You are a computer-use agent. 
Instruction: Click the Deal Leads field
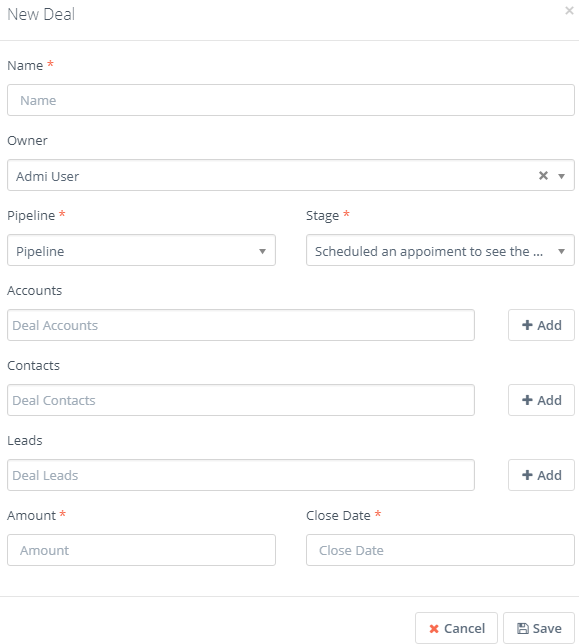pos(241,475)
